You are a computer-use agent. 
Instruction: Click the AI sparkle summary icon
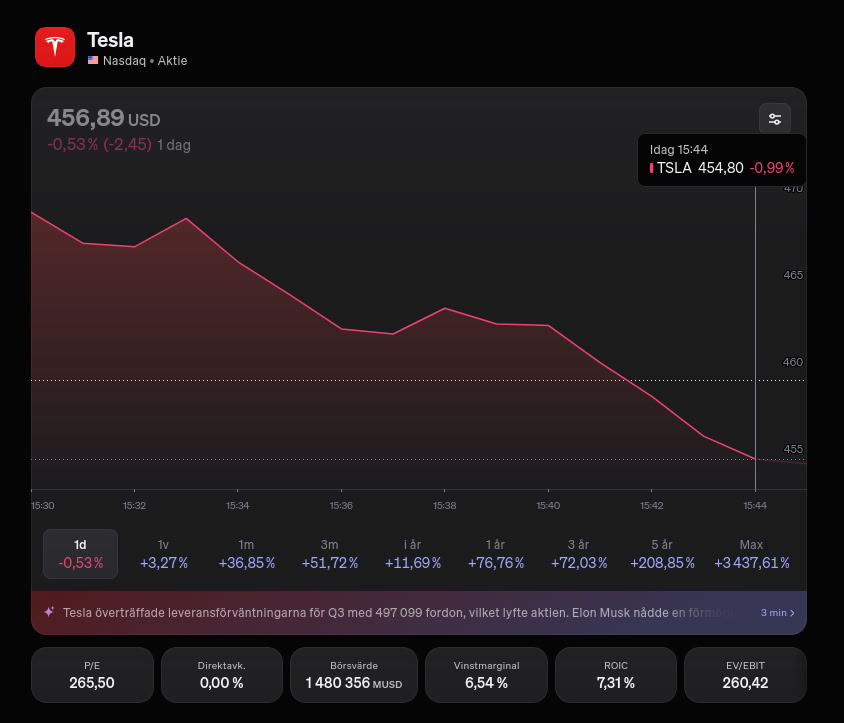tap(49, 612)
